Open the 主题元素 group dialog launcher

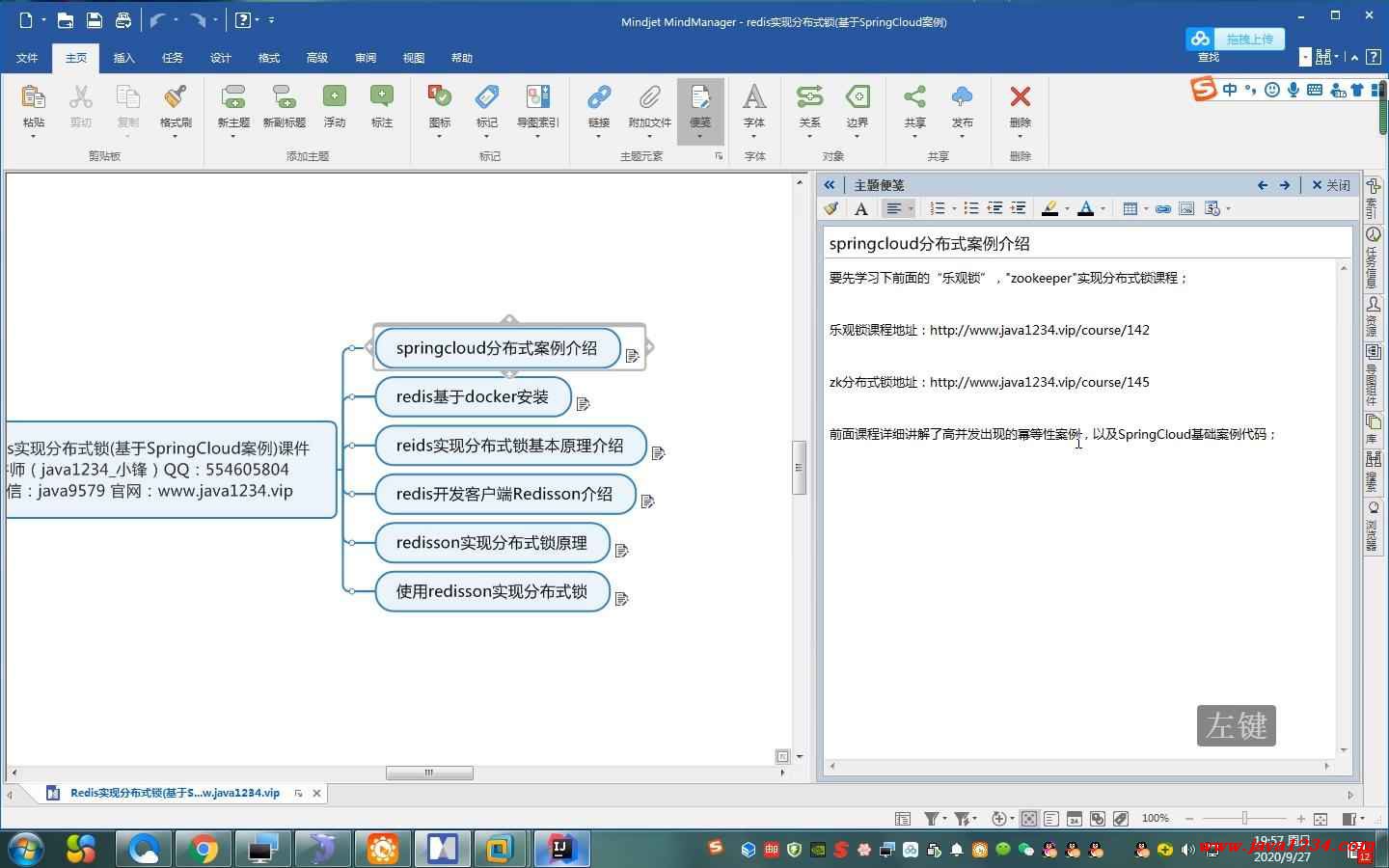(719, 155)
